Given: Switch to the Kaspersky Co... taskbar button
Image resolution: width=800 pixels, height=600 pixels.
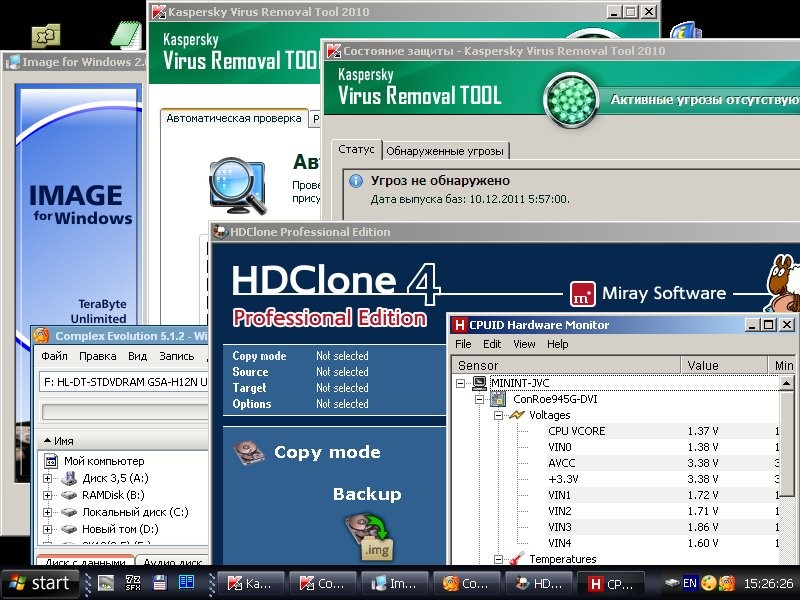Looking at the screenshot, I should point(323,583).
